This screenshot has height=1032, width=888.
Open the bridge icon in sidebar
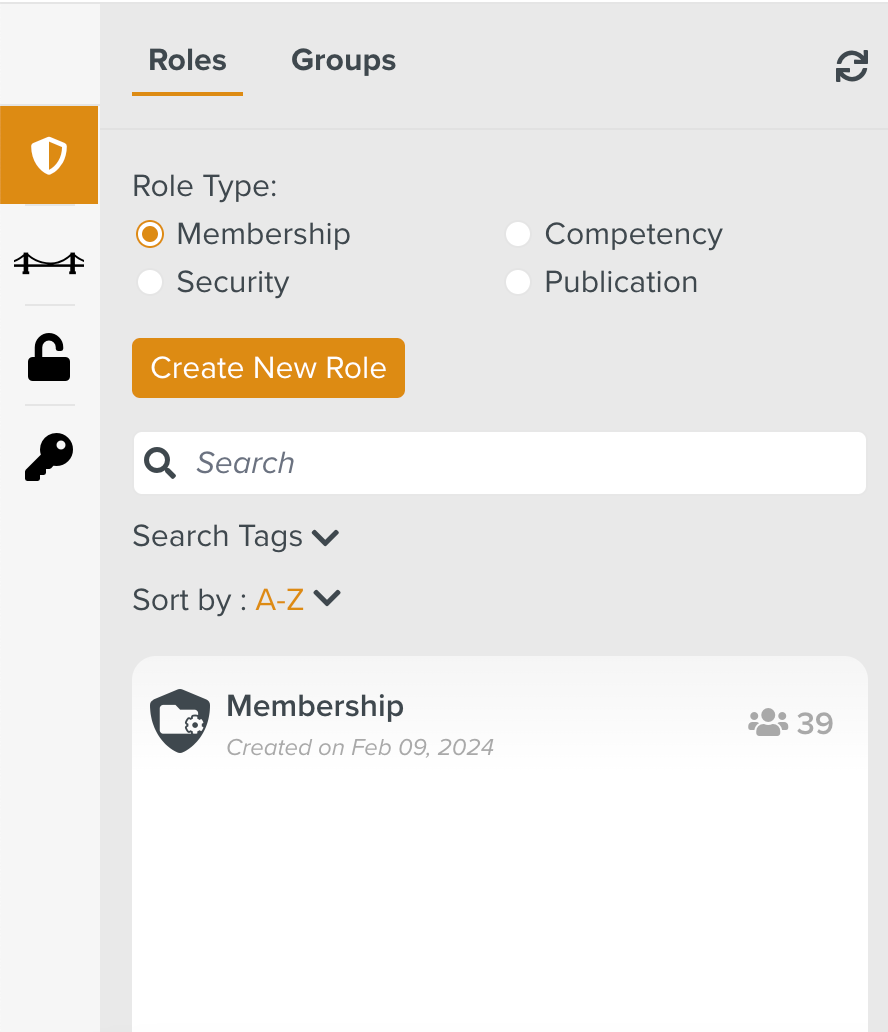coord(49,262)
